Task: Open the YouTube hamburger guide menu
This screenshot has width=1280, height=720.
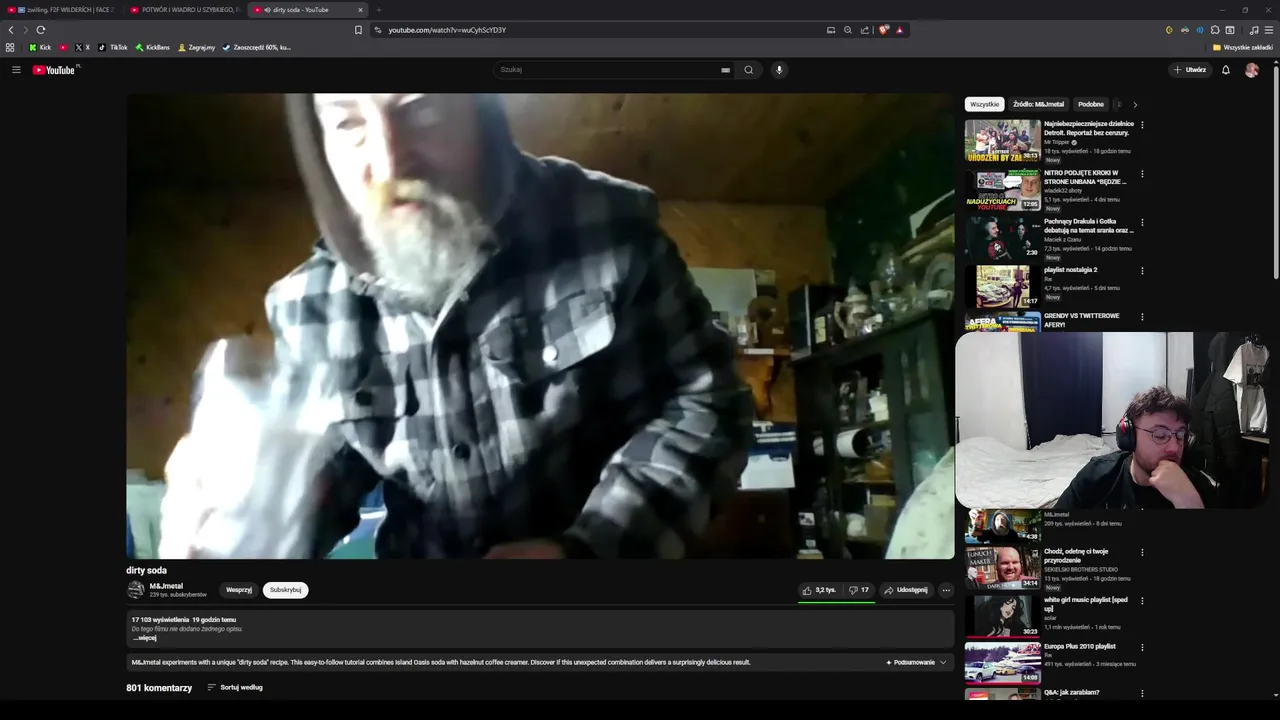Action: 16,70
